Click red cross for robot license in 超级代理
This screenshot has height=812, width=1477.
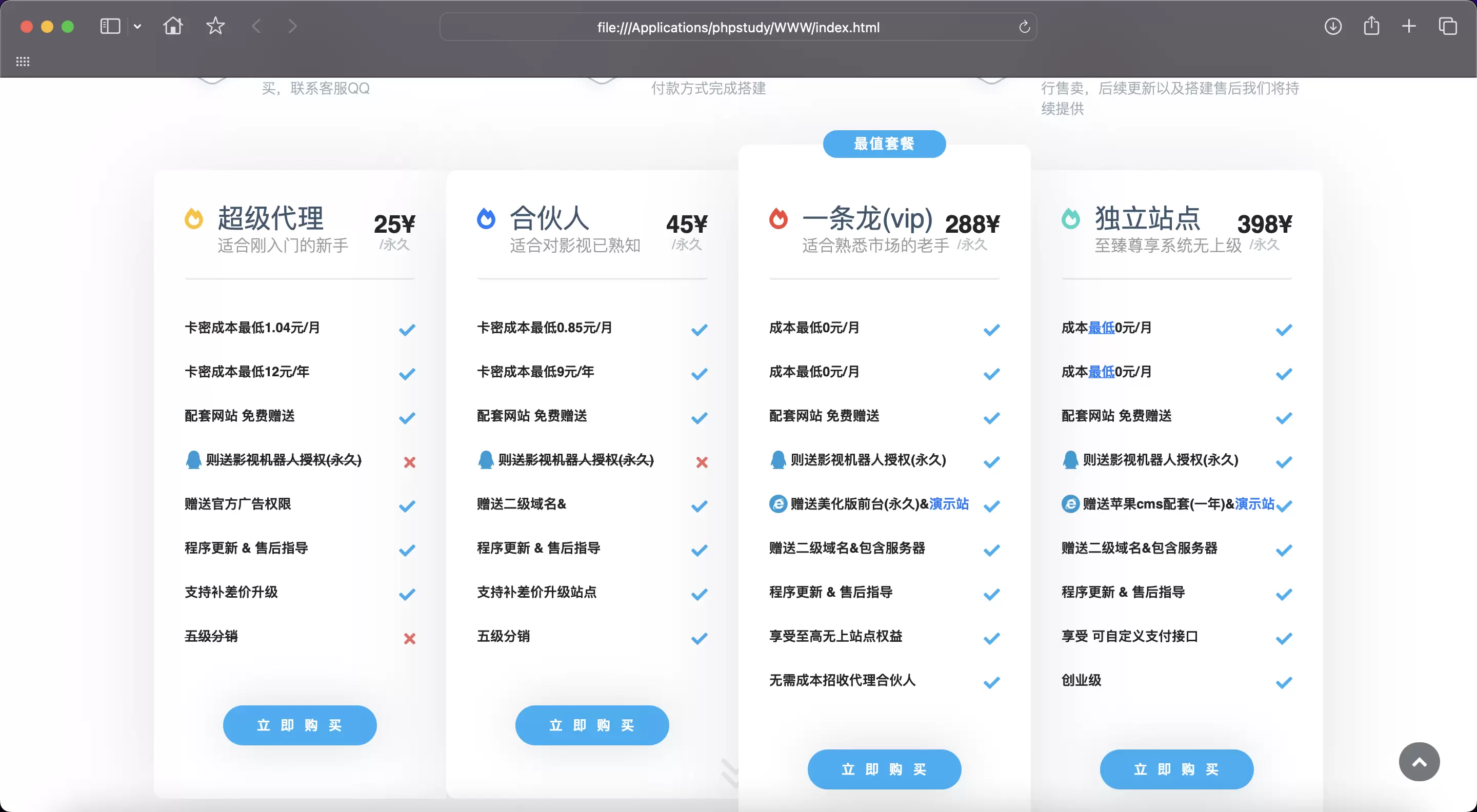pyautogui.click(x=409, y=462)
